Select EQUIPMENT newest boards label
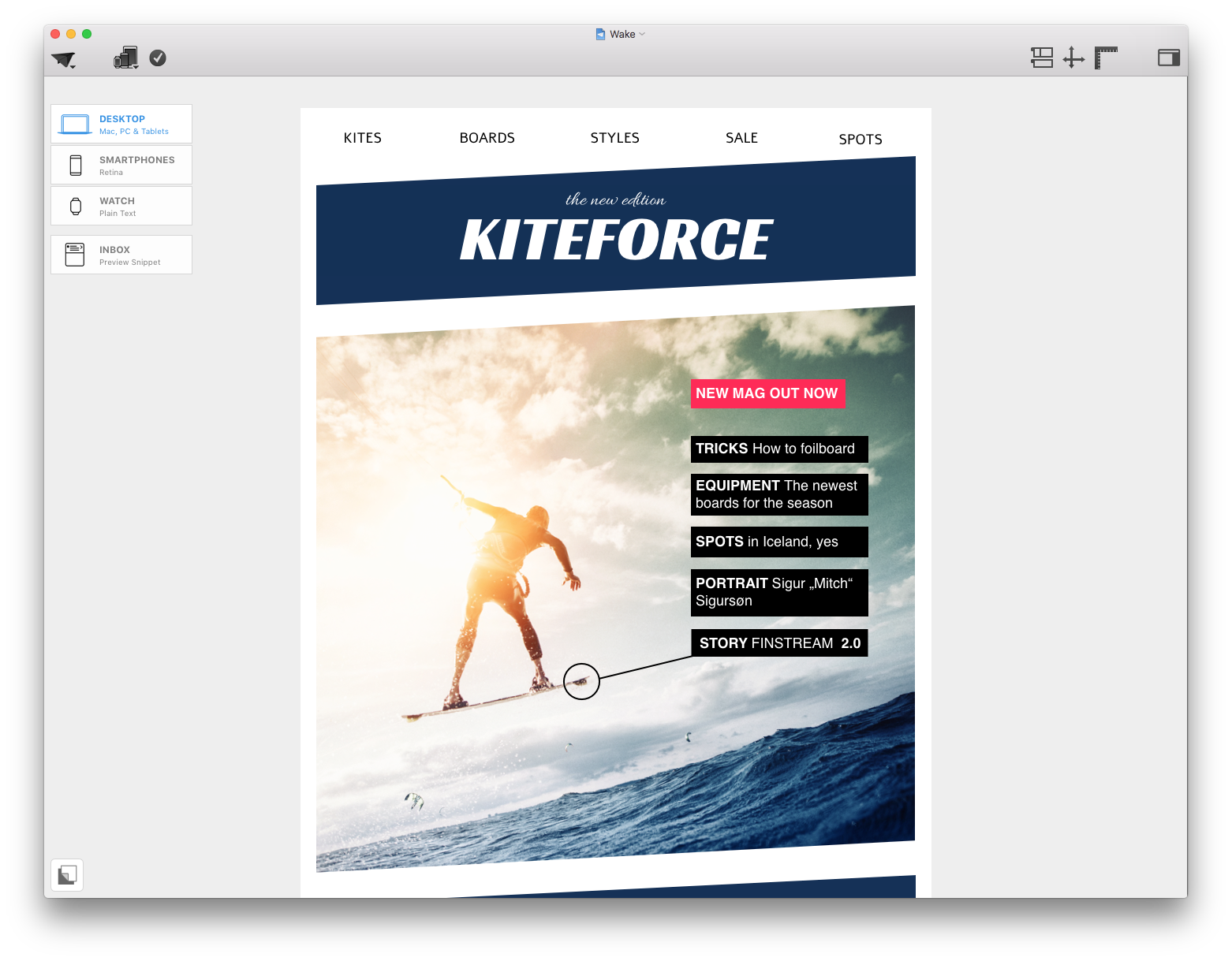Image resolution: width=1232 pixels, height=961 pixels. coord(779,494)
